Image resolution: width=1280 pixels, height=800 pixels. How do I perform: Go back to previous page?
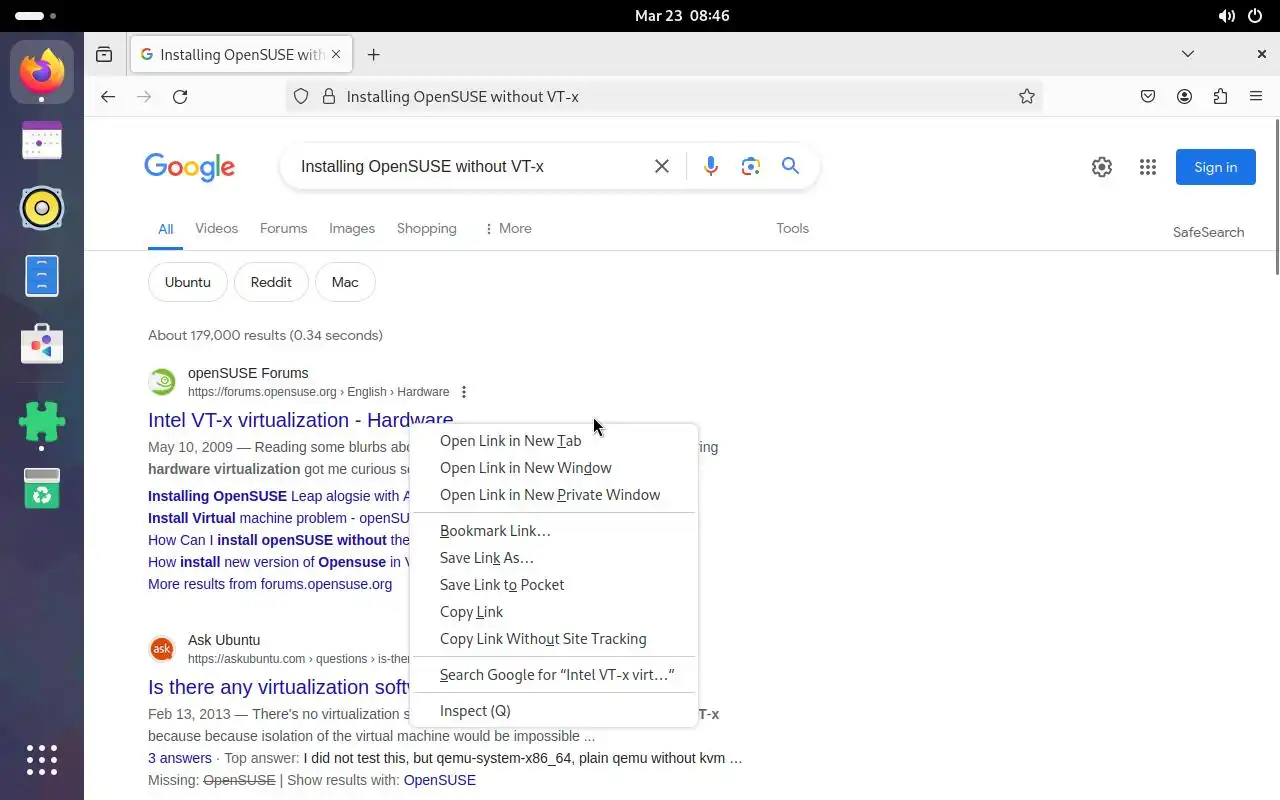pos(108,97)
